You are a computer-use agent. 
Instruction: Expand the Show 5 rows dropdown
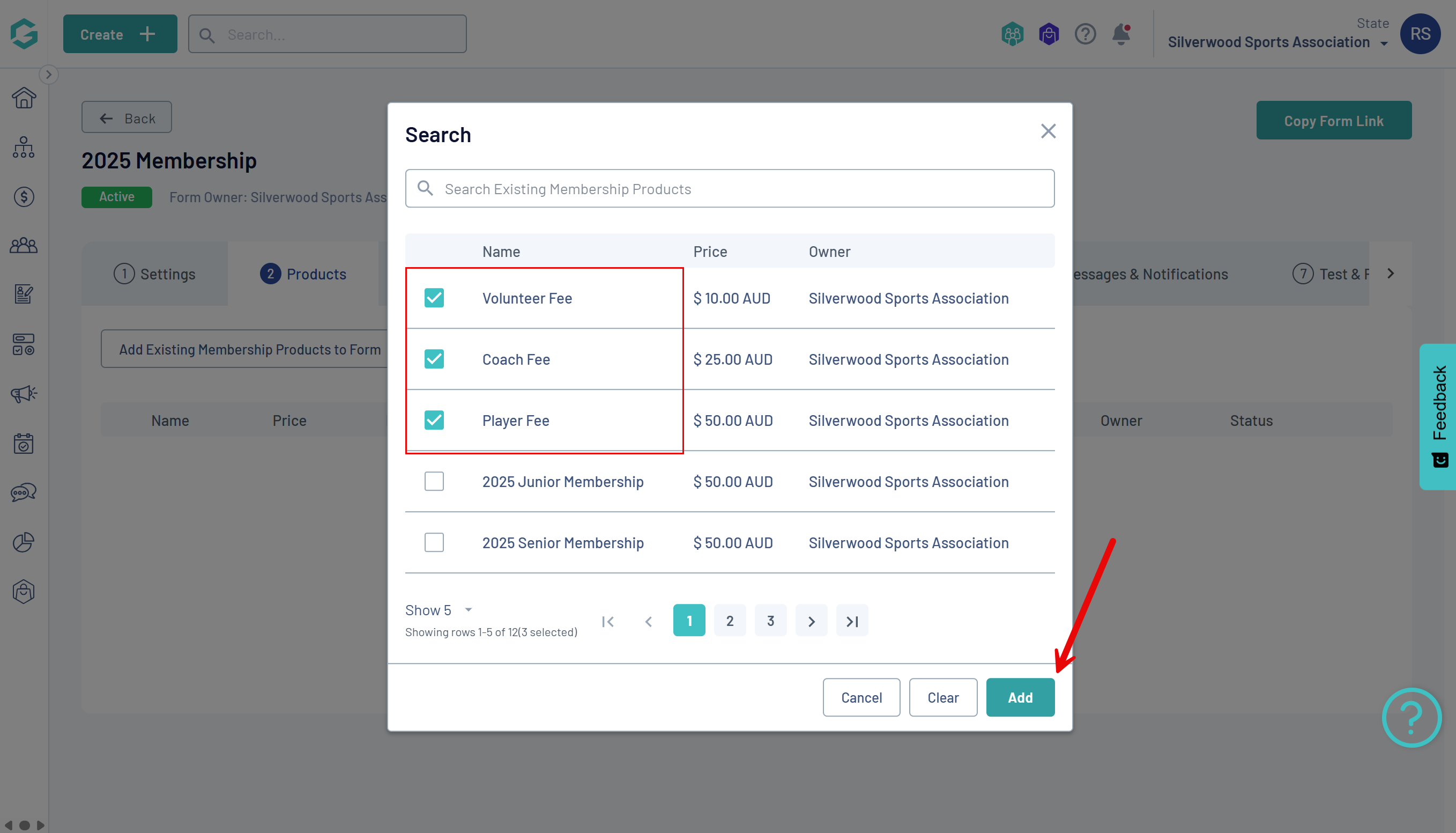tap(439, 610)
